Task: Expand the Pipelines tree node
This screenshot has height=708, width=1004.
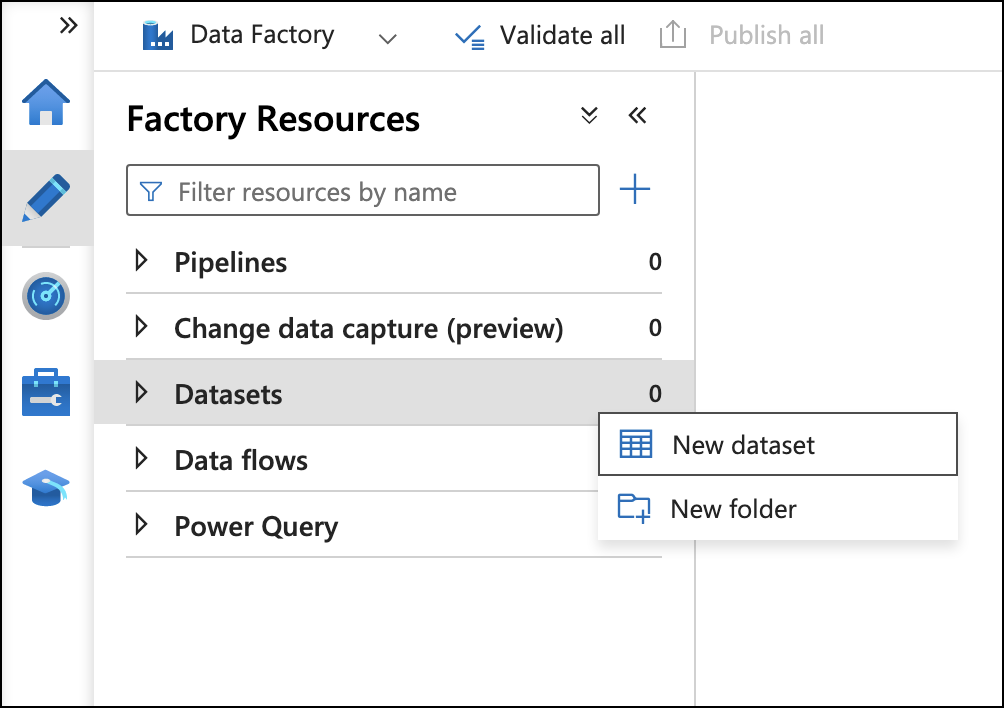Action: pyautogui.click(x=141, y=262)
